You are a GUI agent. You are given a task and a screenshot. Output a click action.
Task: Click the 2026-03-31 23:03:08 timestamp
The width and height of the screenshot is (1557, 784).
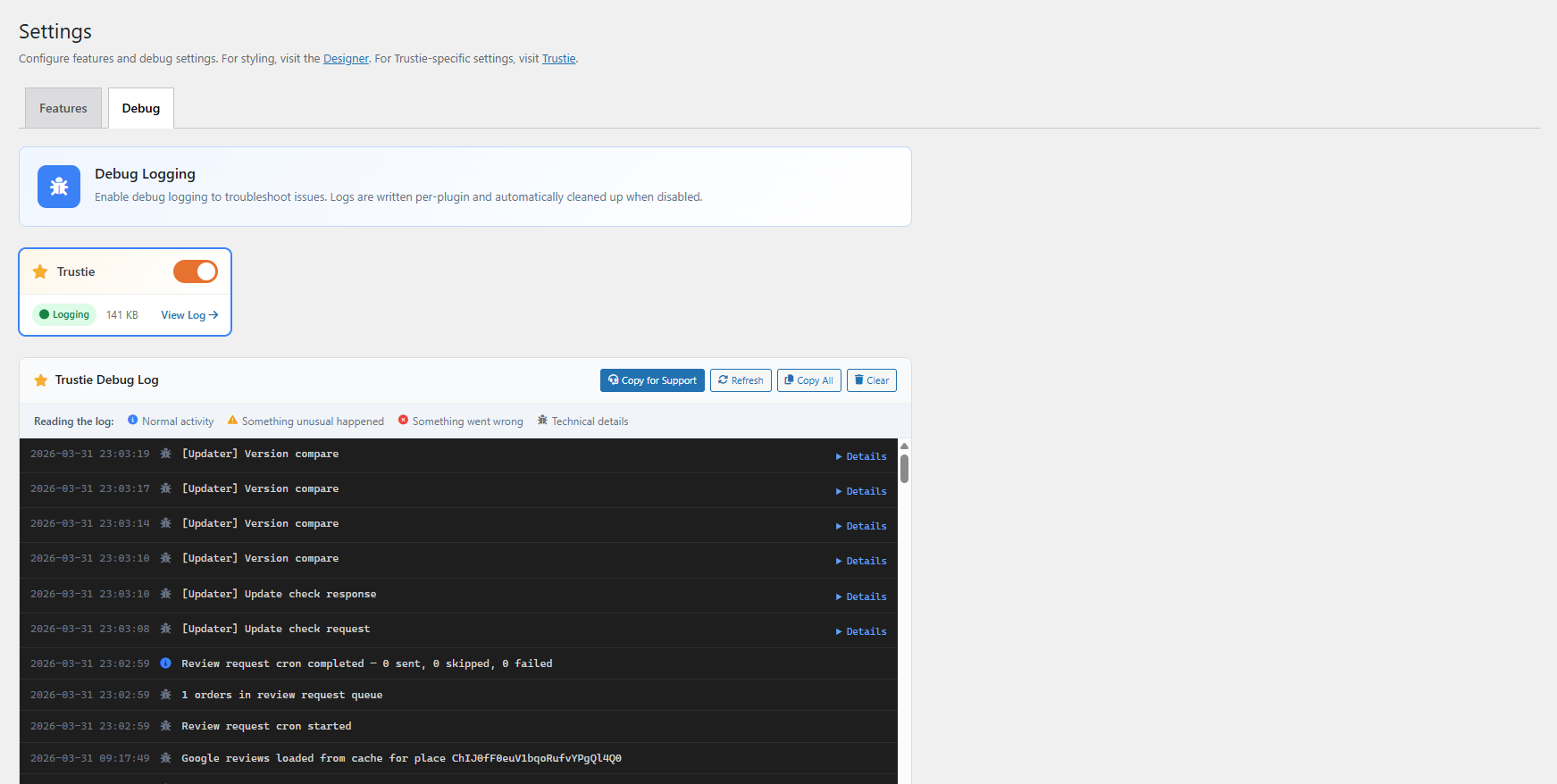[90, 629]
